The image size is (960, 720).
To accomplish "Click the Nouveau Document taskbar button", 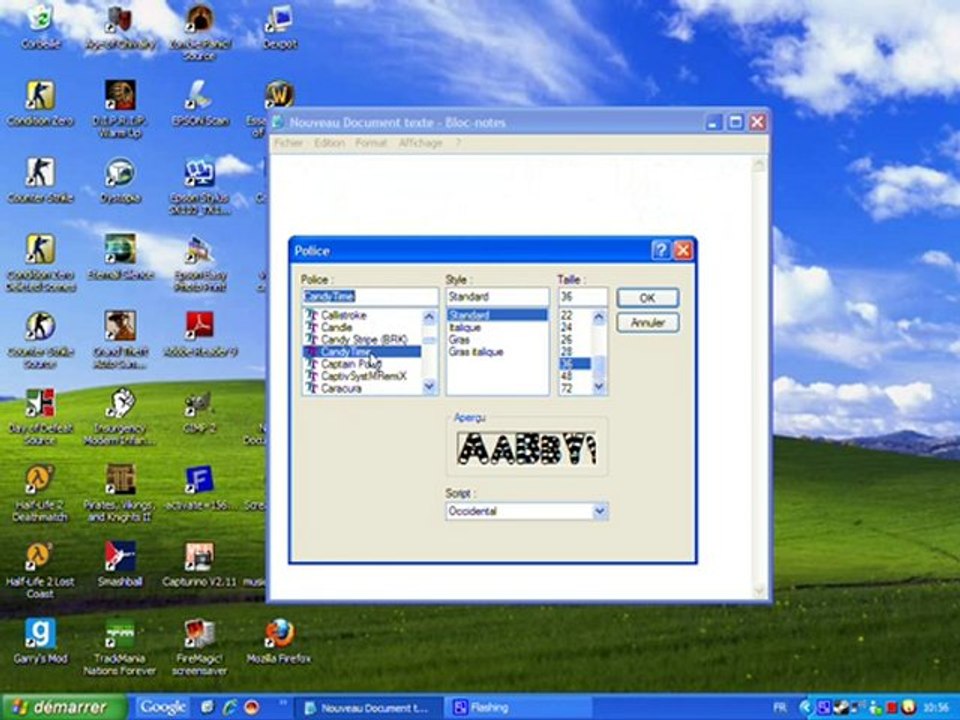I will 369,708.
